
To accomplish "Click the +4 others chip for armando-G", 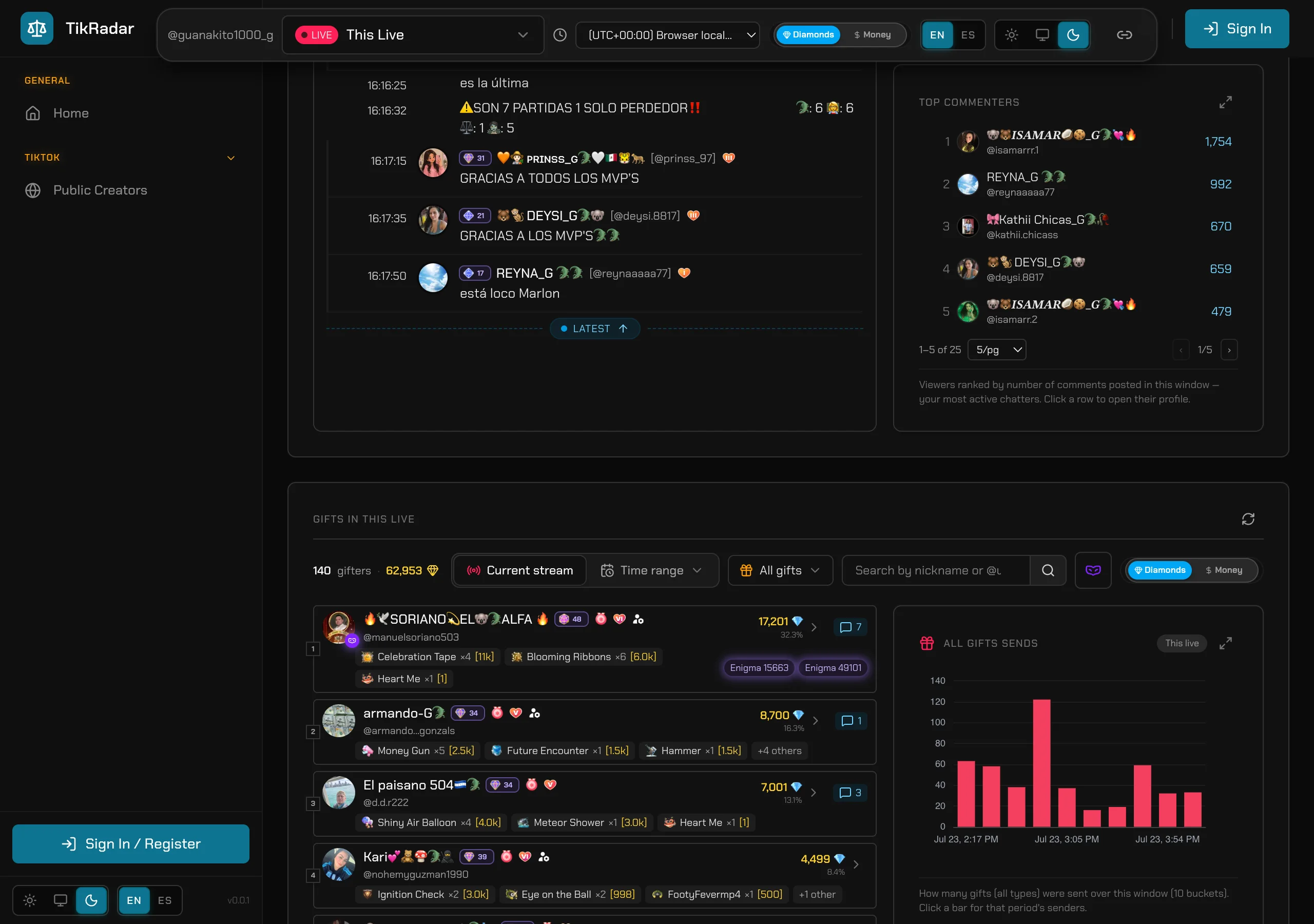I will [x=780, y=750].
